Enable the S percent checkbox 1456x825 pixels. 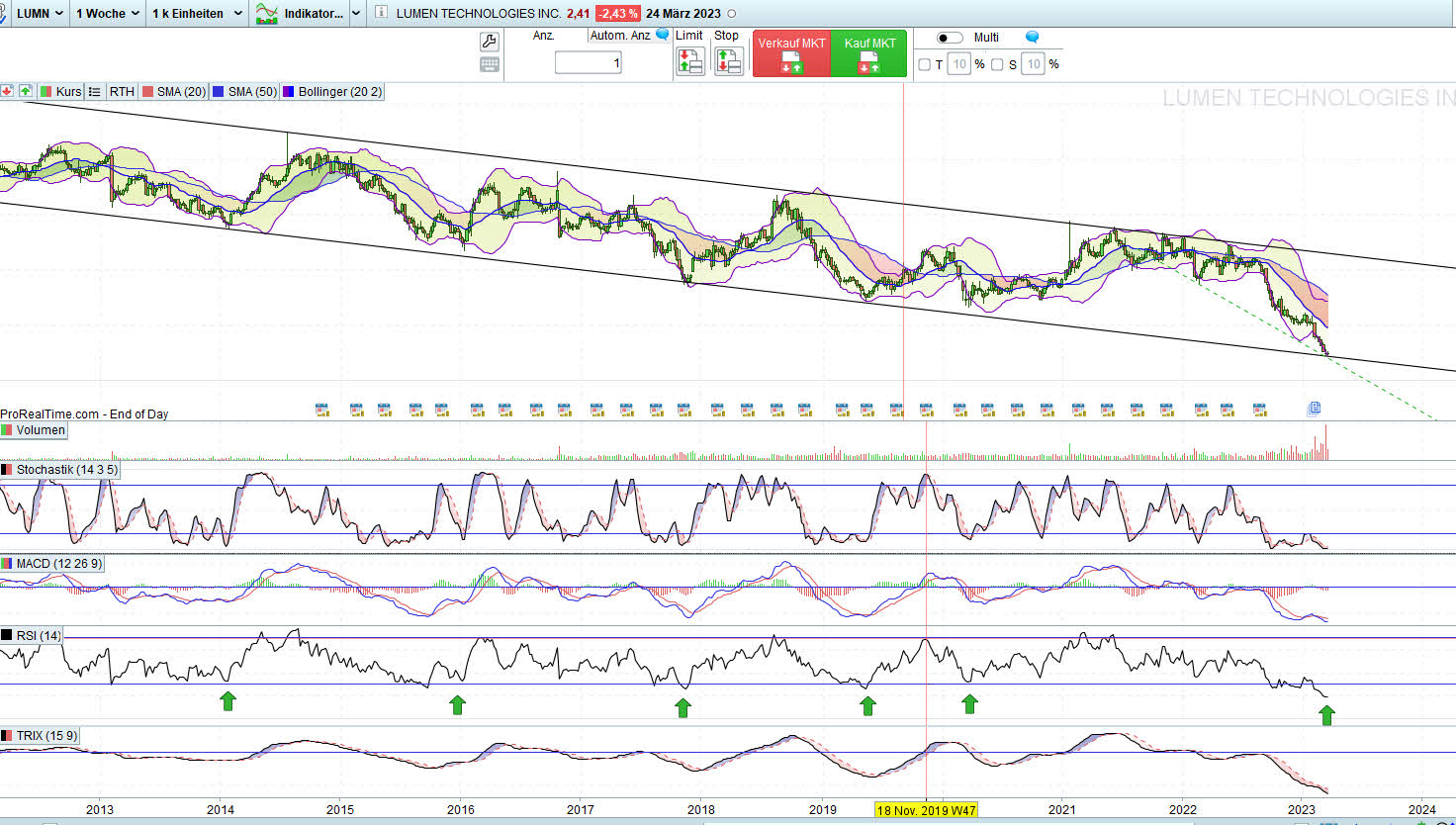pyautogui.click(x=998, y=64)
